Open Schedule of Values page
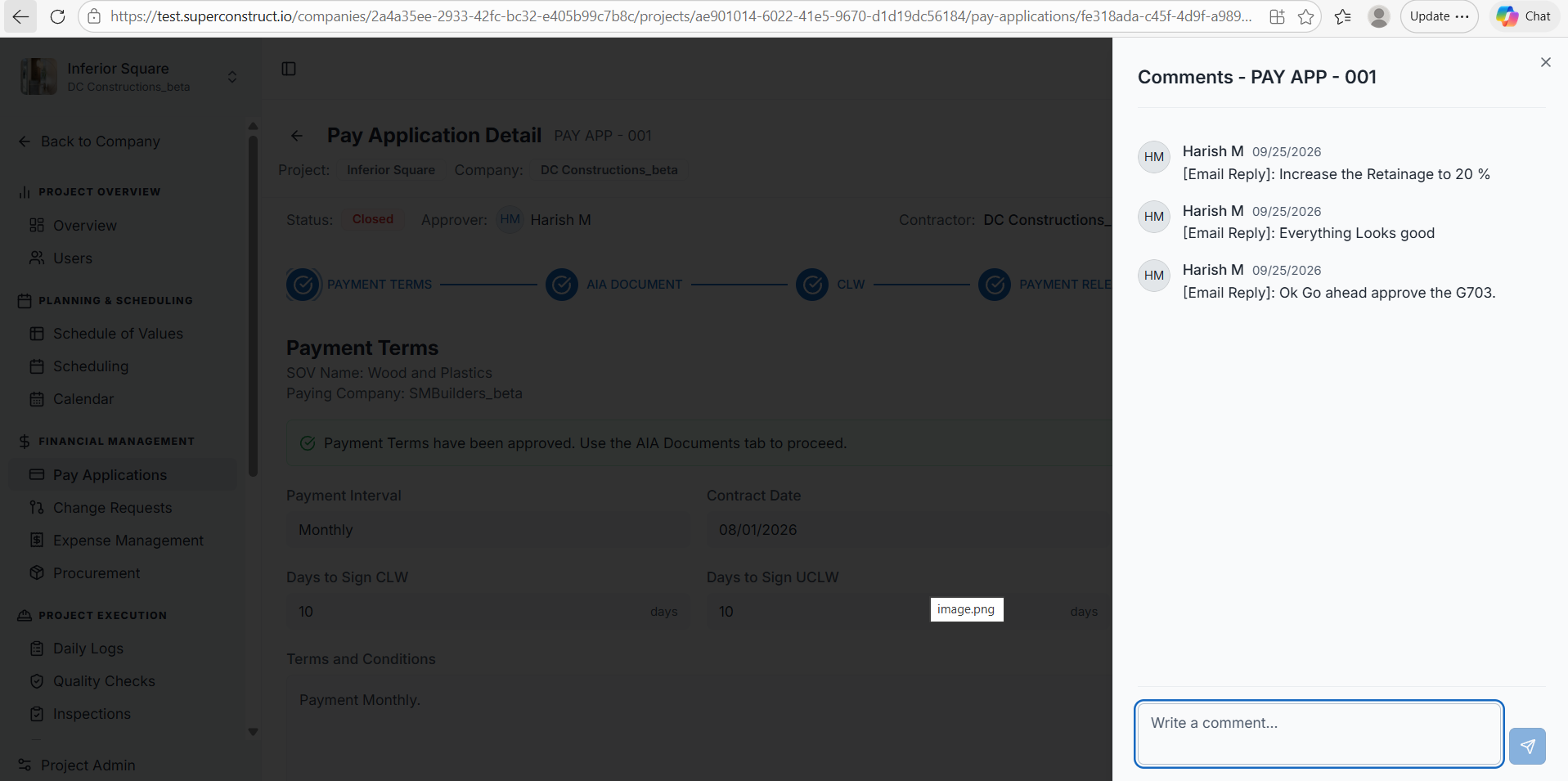The image size is (1568, 781). click(118, 334)
